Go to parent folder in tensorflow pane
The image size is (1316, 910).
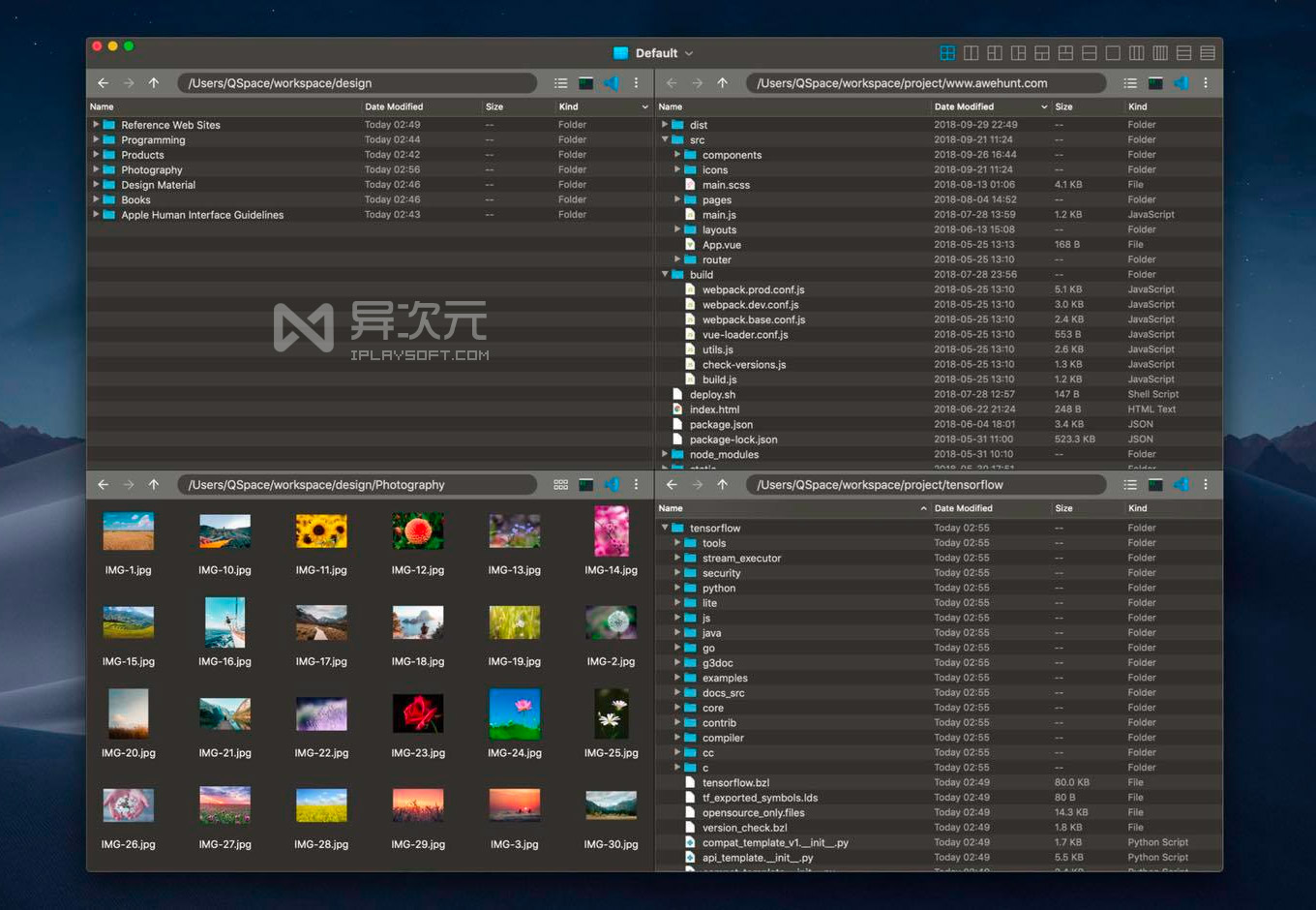click(722, 485)
